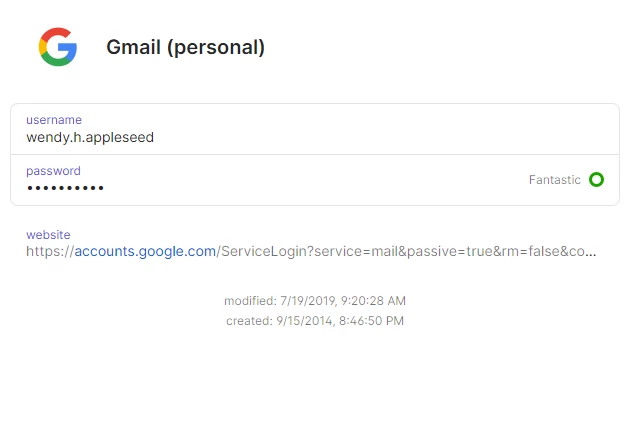Click the created timestamp line
The height and width of the screenshot is (422, 626).
pyautogui.click(x=315, y=321)
